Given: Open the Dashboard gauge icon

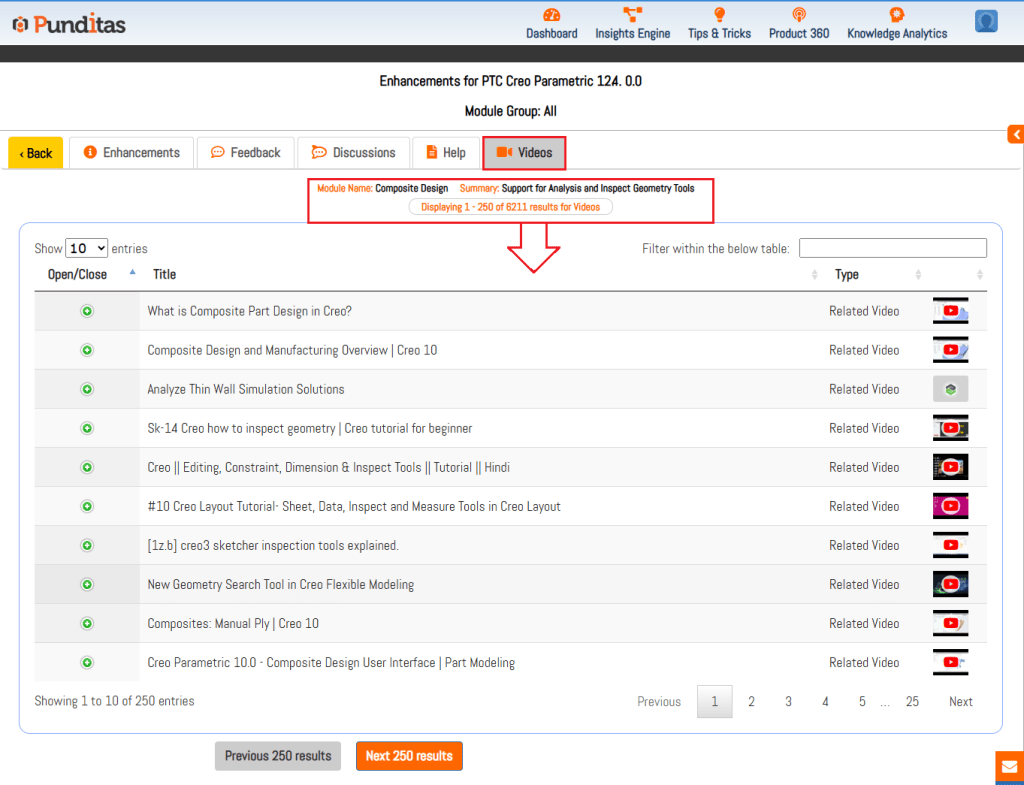Looking at the screenshot, I should pyautogui.click(x=551, y=15).
